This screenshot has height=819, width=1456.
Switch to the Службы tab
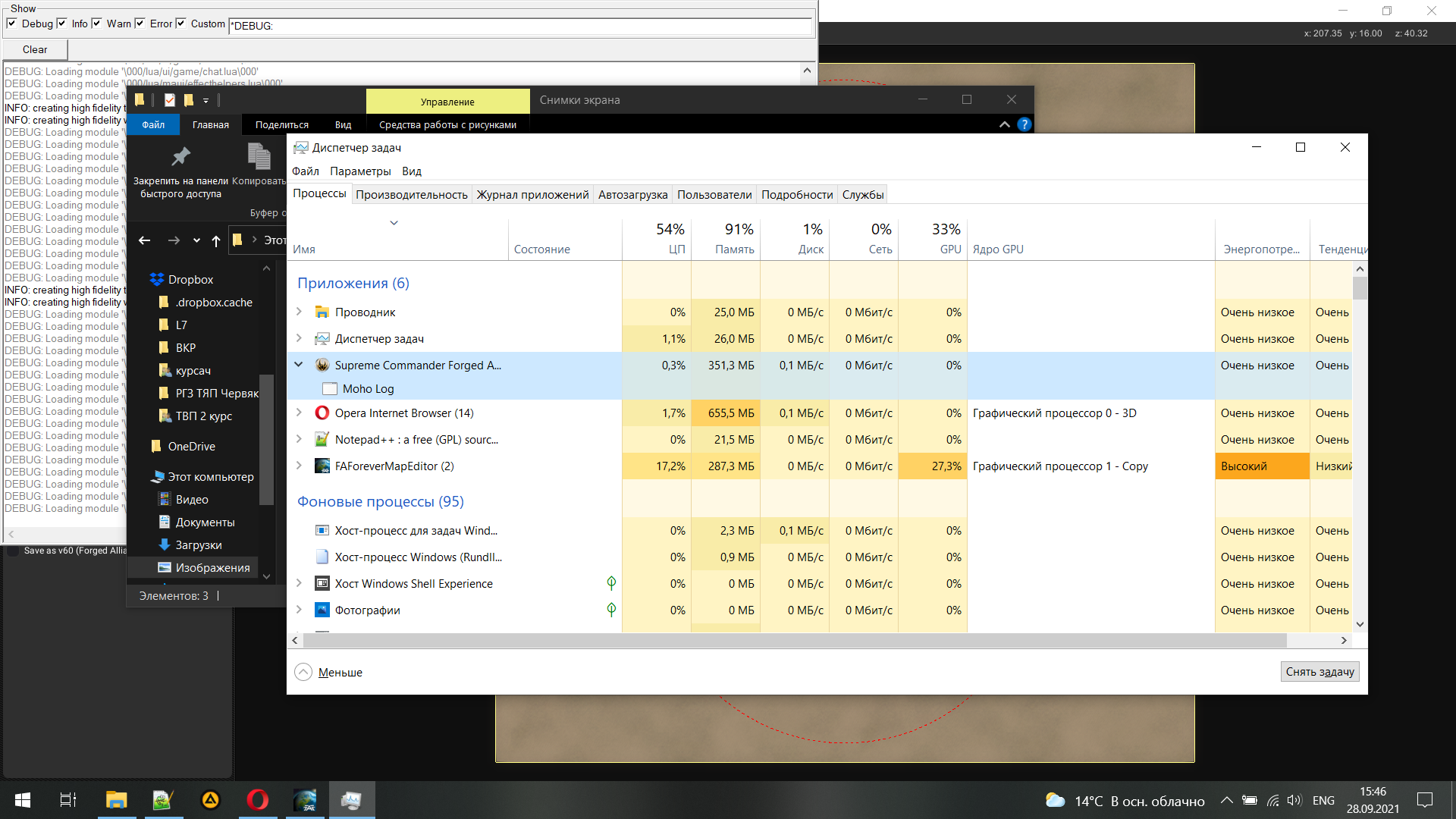click(863, 194)
